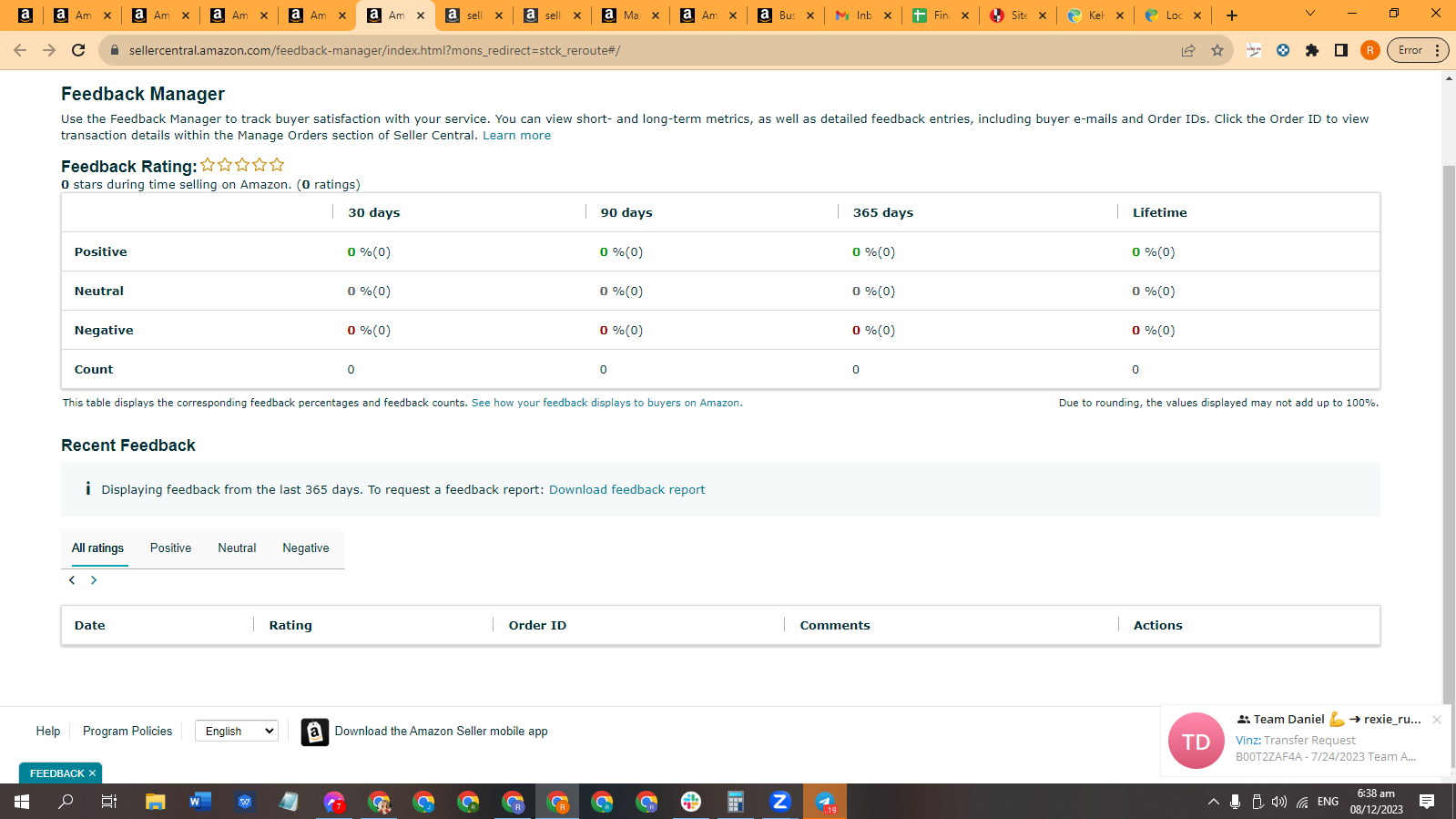Click Download feedback report link

click(x=626, y=490)
